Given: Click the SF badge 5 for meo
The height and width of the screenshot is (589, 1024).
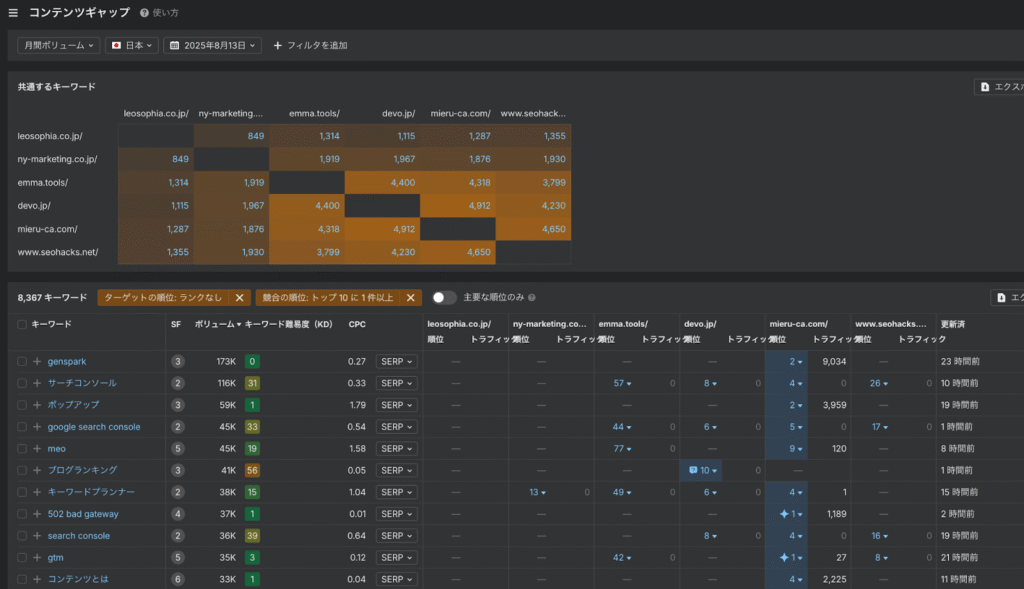Looking at the screenshot, I should [x=178, y=449].
